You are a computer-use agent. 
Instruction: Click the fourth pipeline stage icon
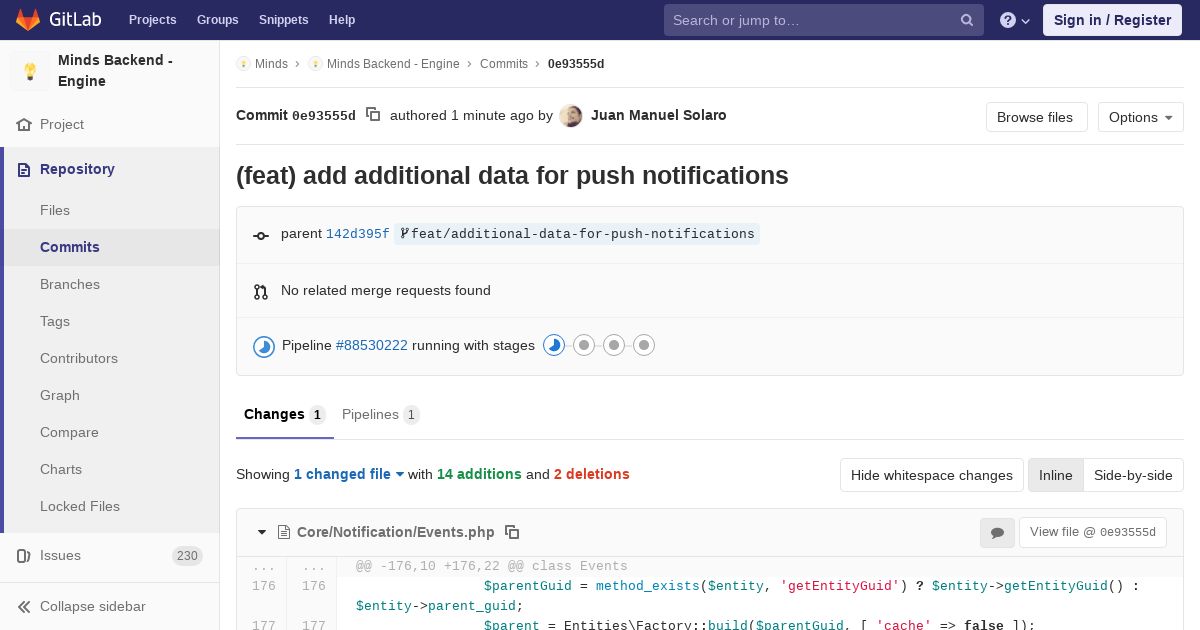644,345
